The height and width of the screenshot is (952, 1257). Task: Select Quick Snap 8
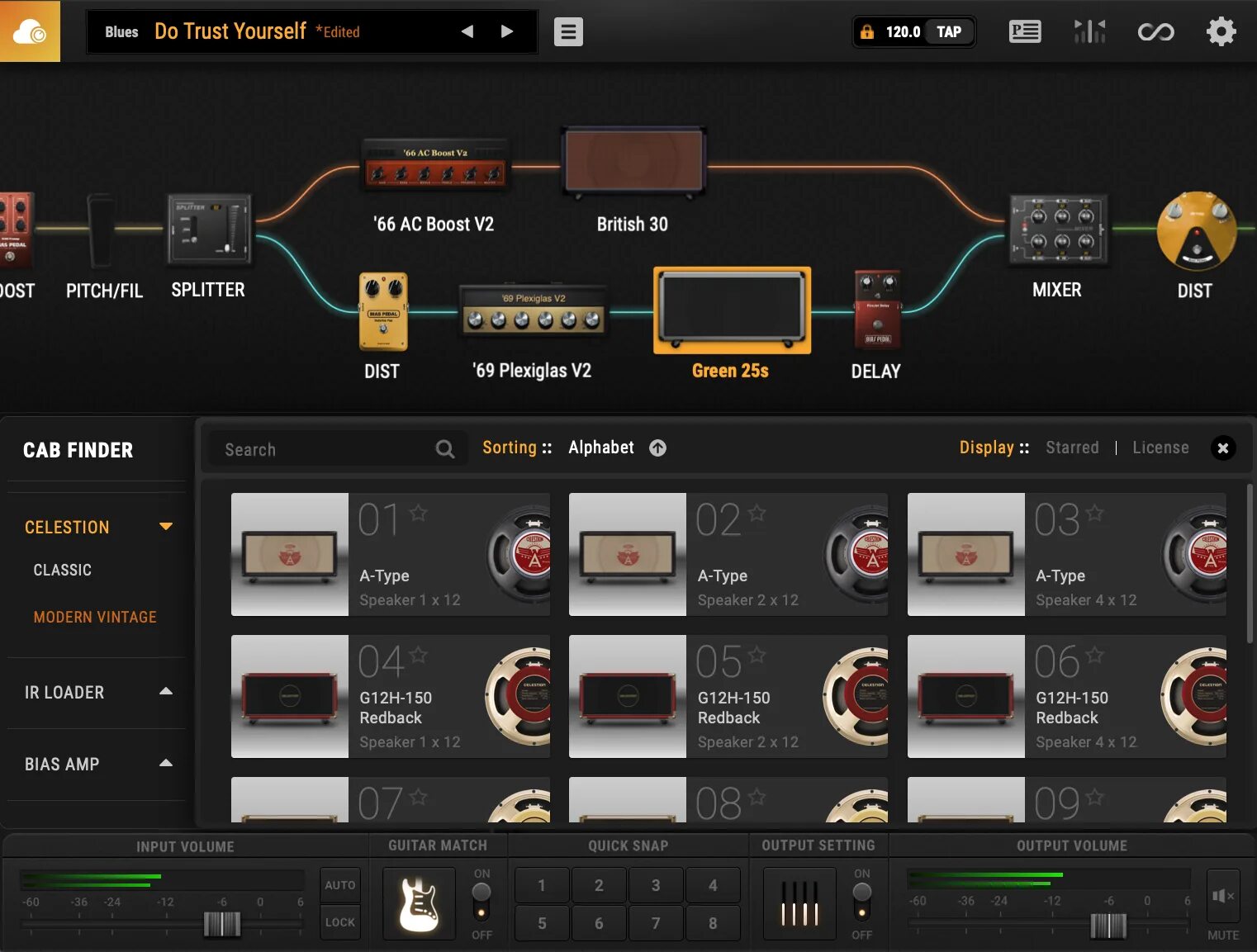(713, 923)
